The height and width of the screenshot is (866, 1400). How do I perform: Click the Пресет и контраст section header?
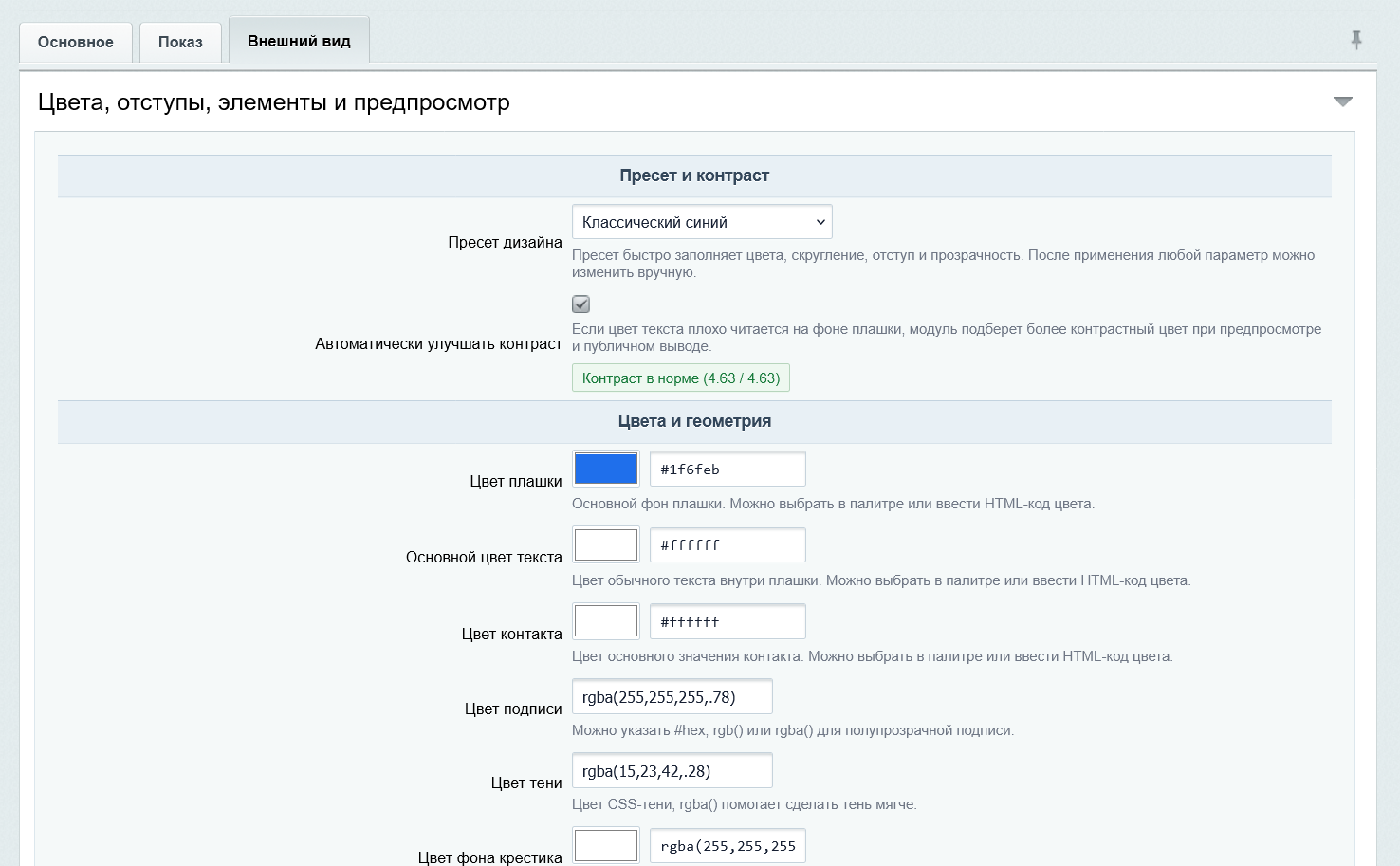point(694,175)
